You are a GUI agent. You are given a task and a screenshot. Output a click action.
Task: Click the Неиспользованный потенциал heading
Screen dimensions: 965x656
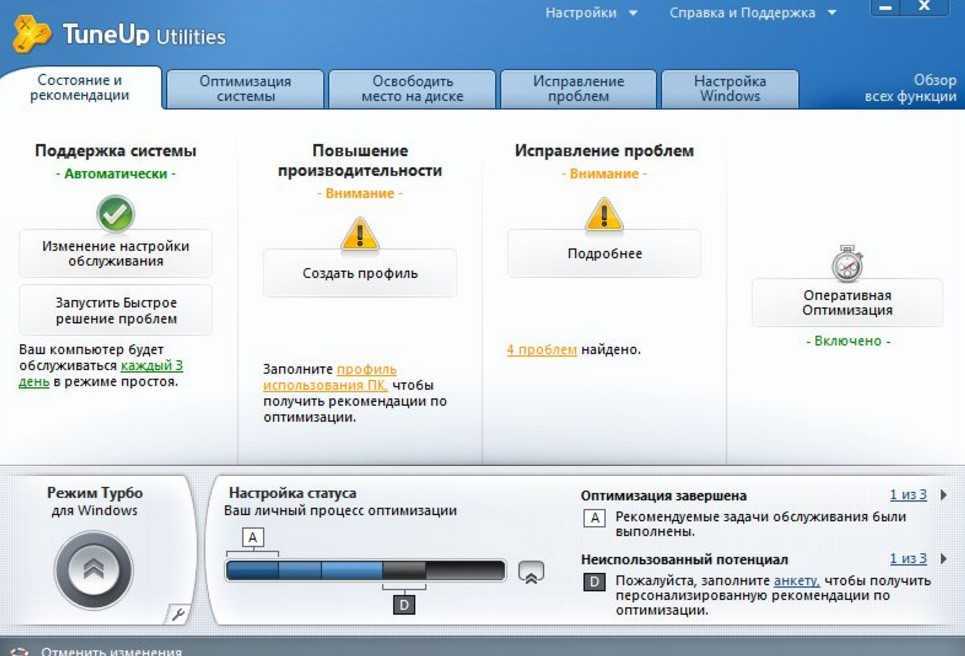(x=684, y=559)
